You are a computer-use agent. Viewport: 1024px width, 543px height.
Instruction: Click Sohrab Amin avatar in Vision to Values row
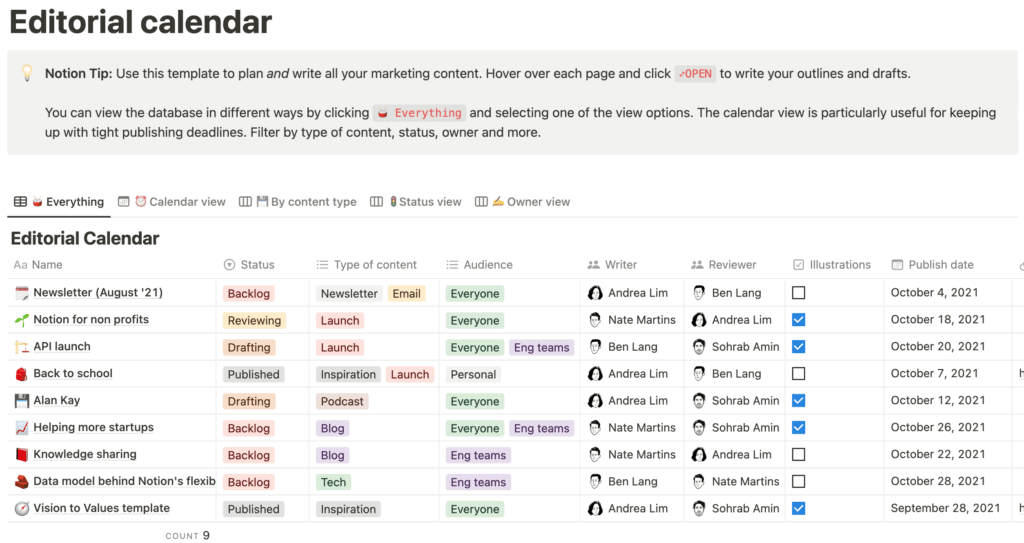click(x=699, y=508)
